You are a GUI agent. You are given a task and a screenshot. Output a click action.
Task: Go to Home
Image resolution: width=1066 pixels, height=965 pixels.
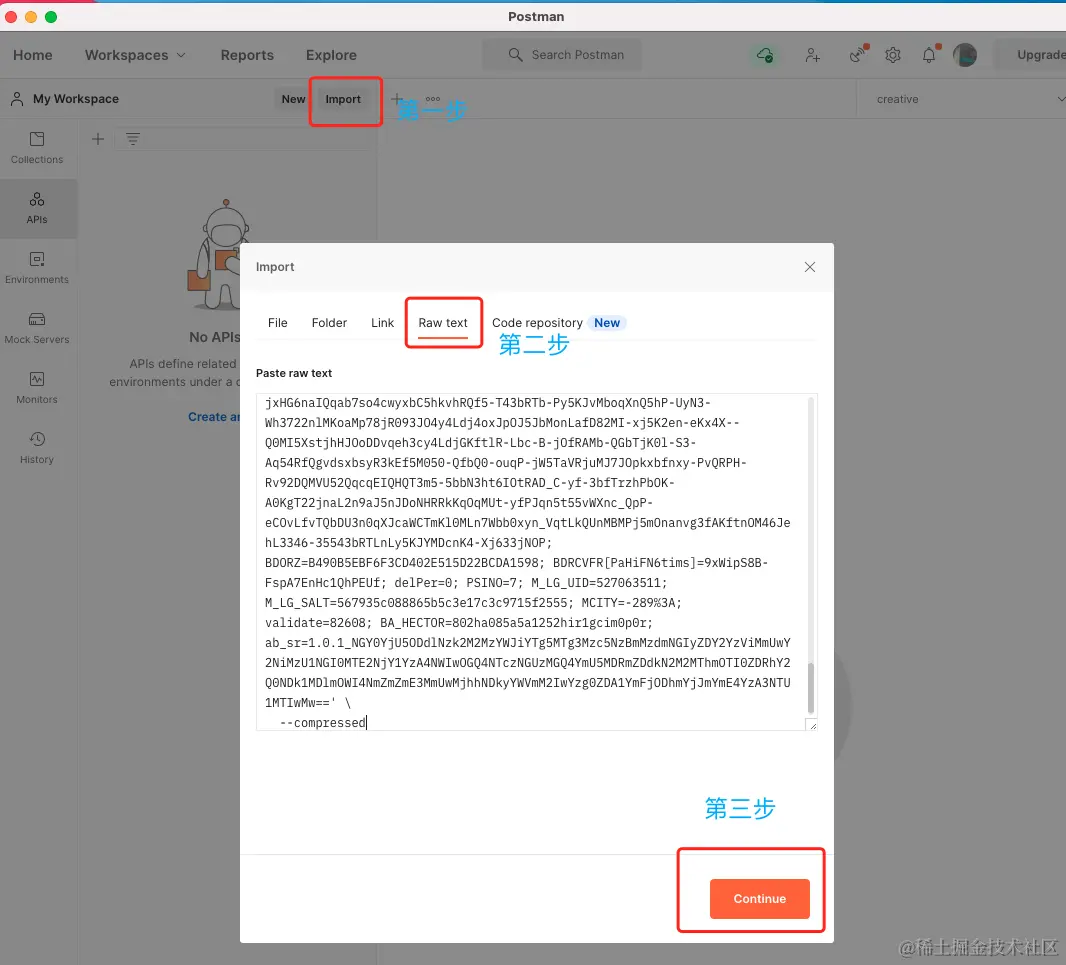point(33,55)
